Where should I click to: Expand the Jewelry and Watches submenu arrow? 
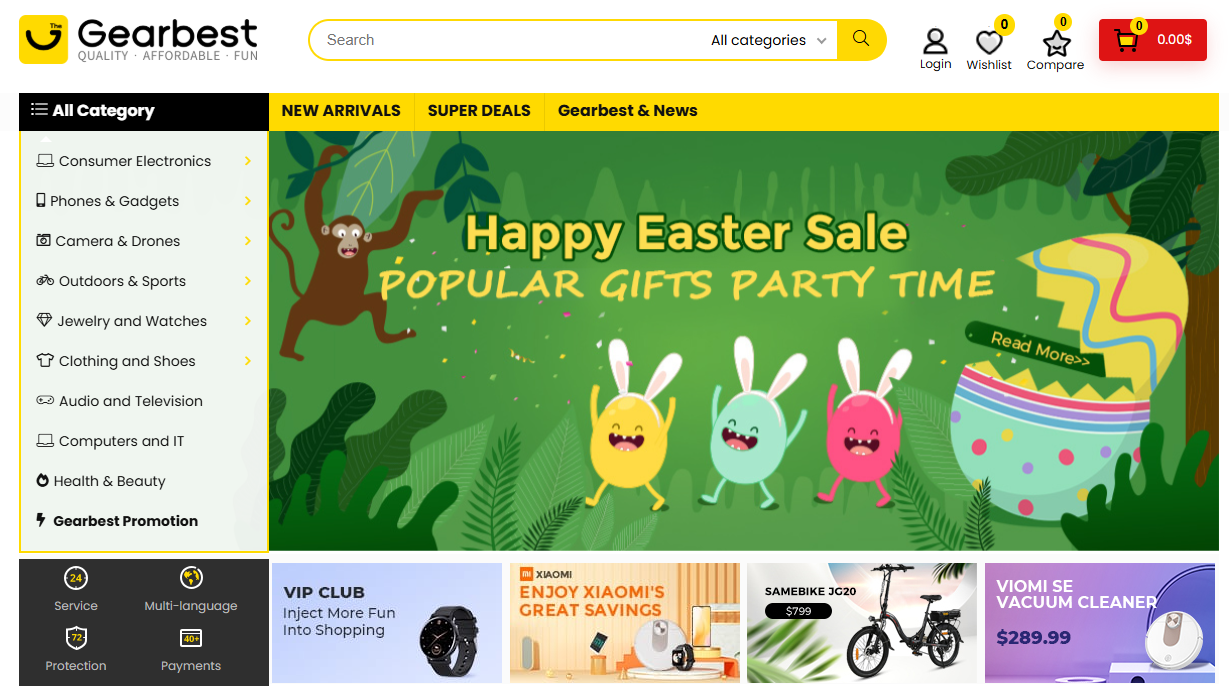[x=247, y=321]
